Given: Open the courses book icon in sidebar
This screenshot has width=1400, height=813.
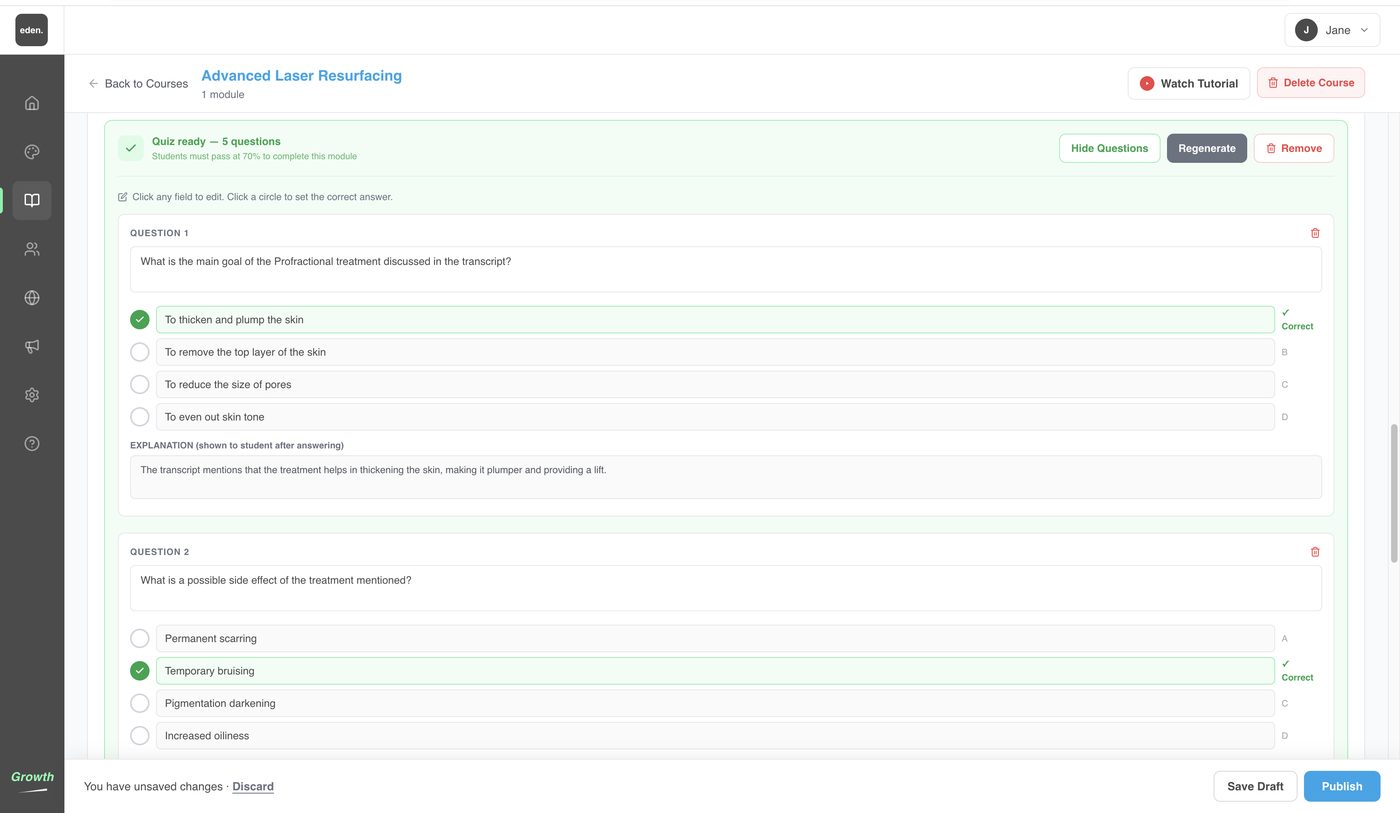Looking at the screenshot, I should click(x=32, y=200).
